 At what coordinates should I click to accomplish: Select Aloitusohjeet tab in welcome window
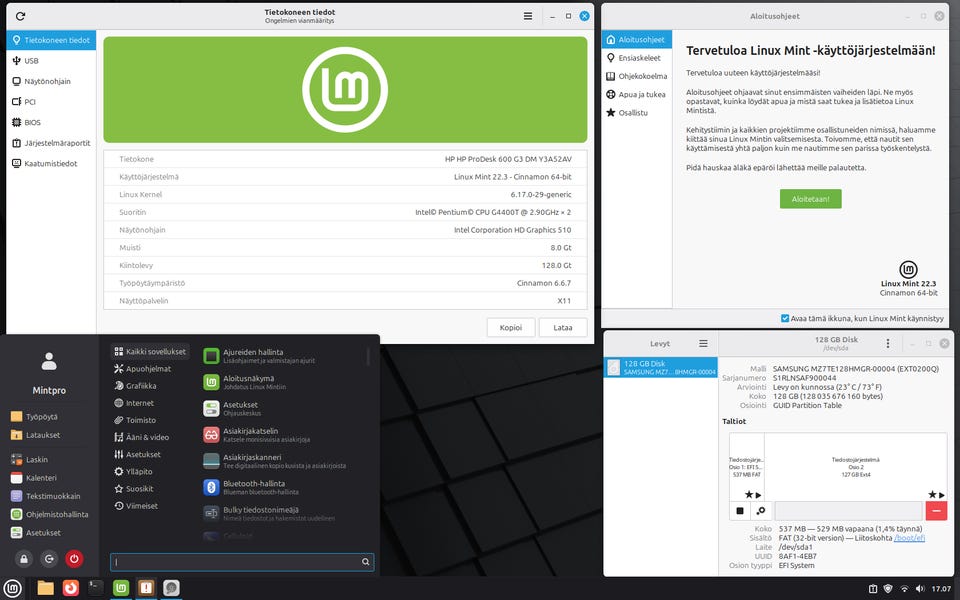[x=636, y=40]
